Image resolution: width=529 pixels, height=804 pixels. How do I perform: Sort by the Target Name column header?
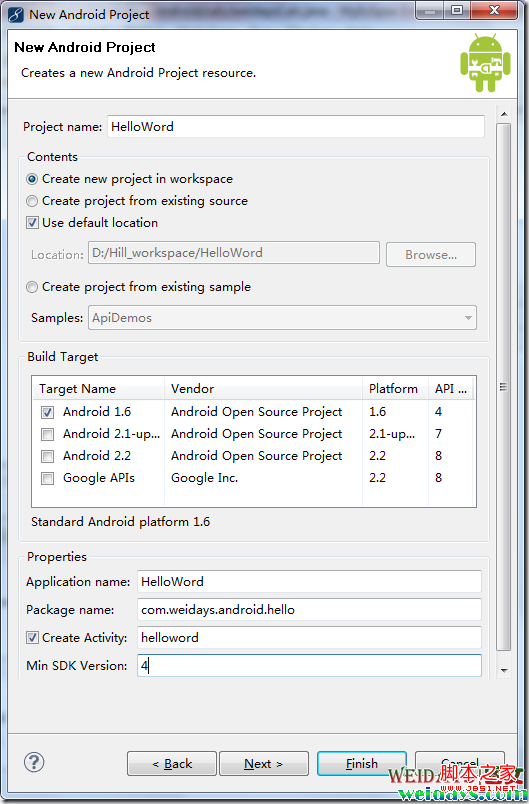point(98,389)
